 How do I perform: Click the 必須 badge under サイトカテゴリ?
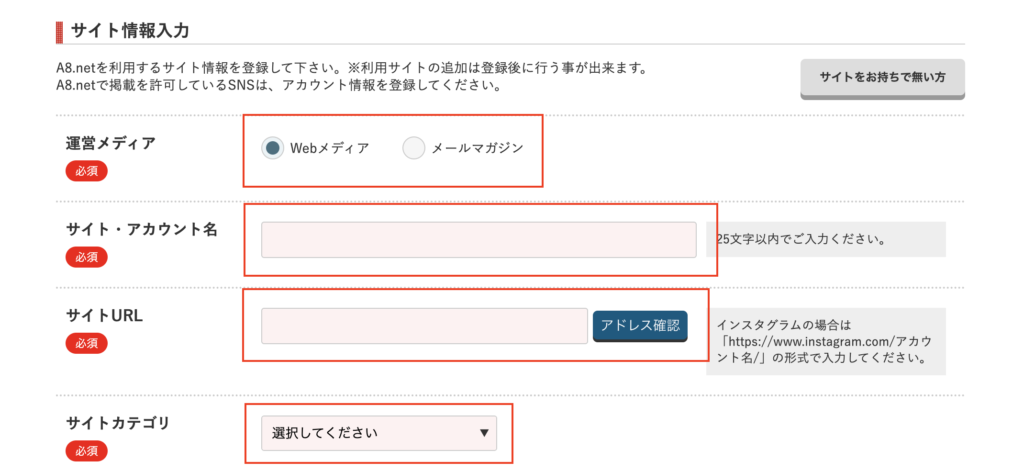(86, 450)
